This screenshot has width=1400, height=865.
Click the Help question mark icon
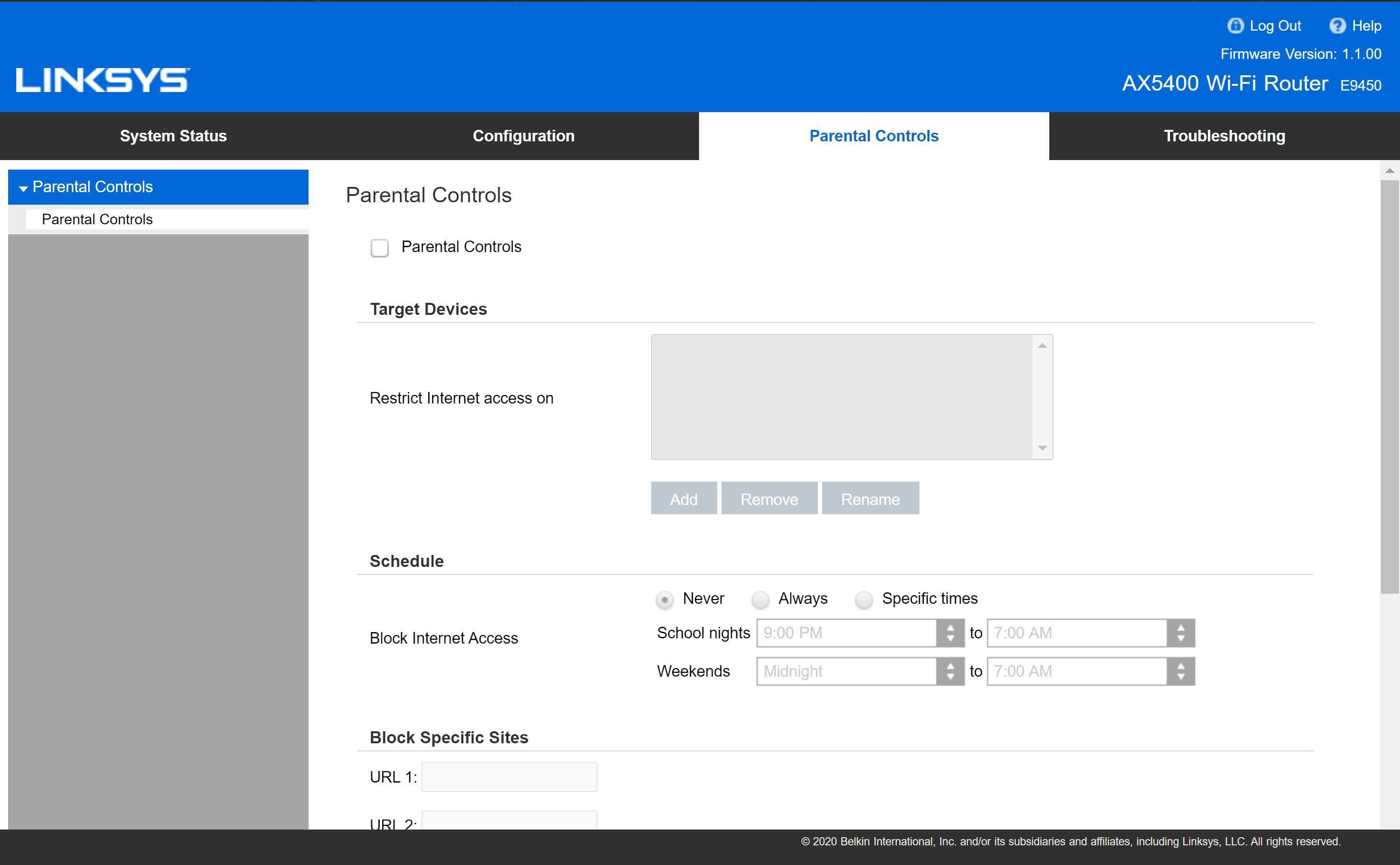1337,26
